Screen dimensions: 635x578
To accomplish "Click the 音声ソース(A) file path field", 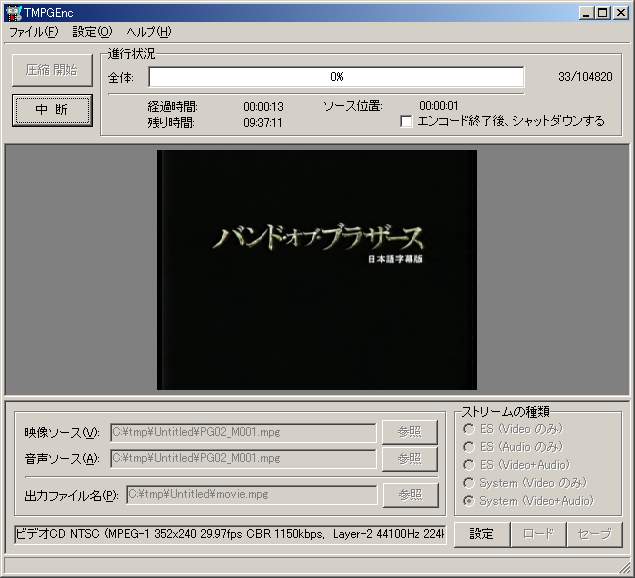I will pyautogui.click(x=243, y=459).
